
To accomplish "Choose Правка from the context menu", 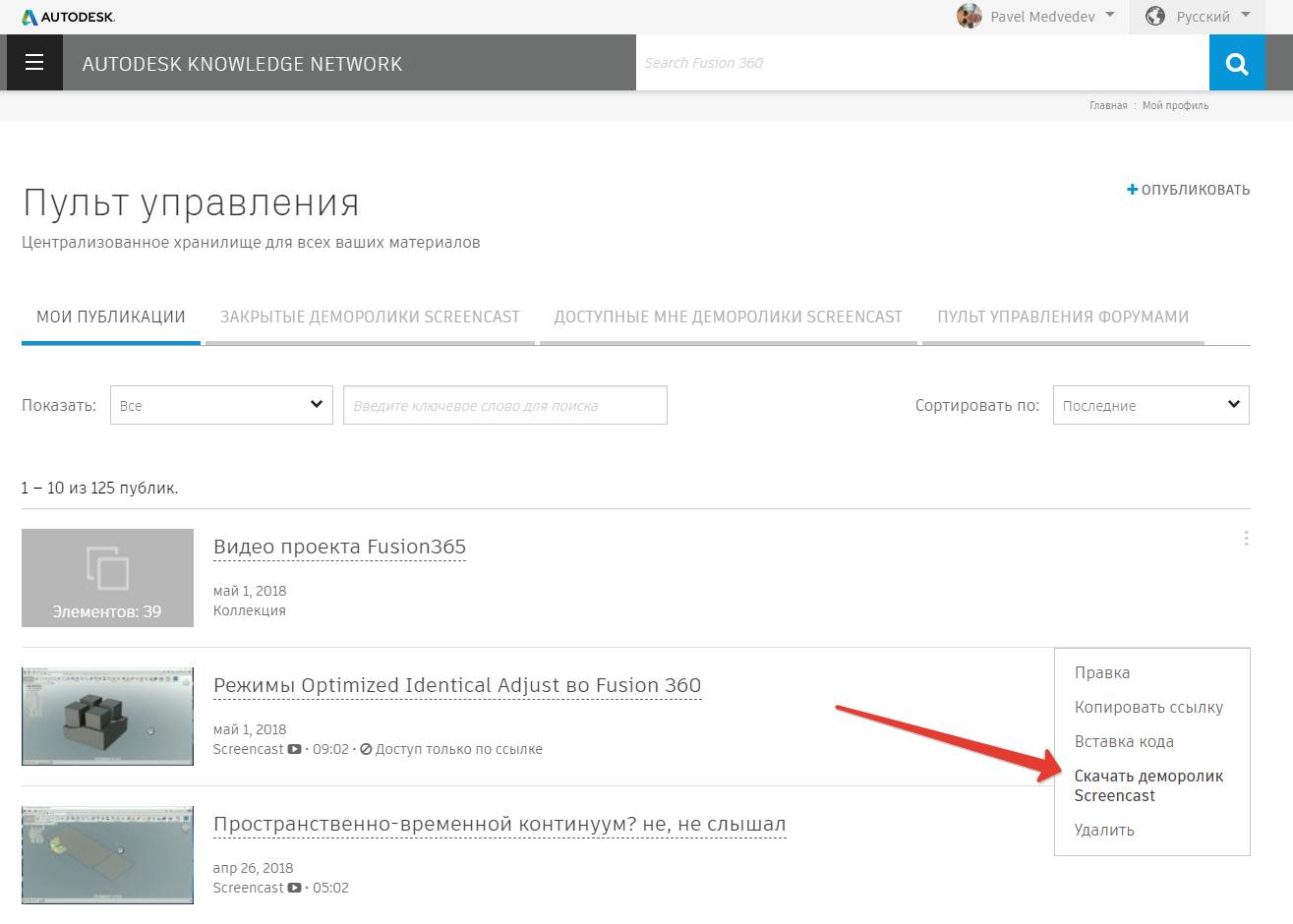I will (x=1102, y=673).
